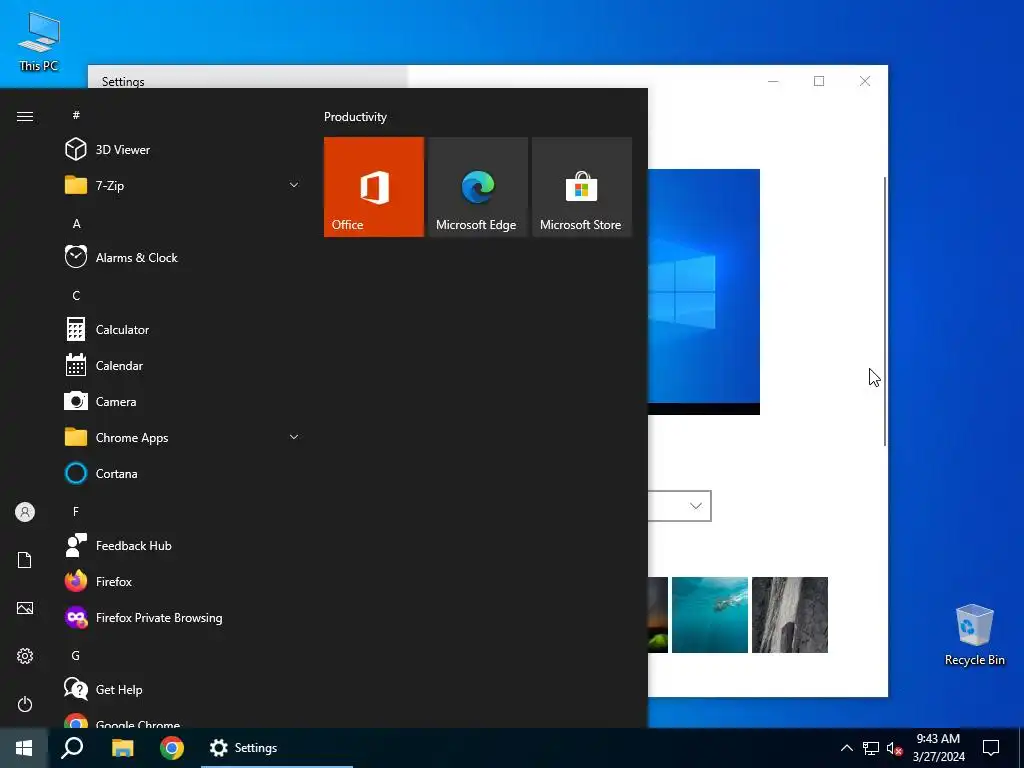The image size is (1024, 768).
Task: Launch the Camera app
Action: tap(183, 401)
